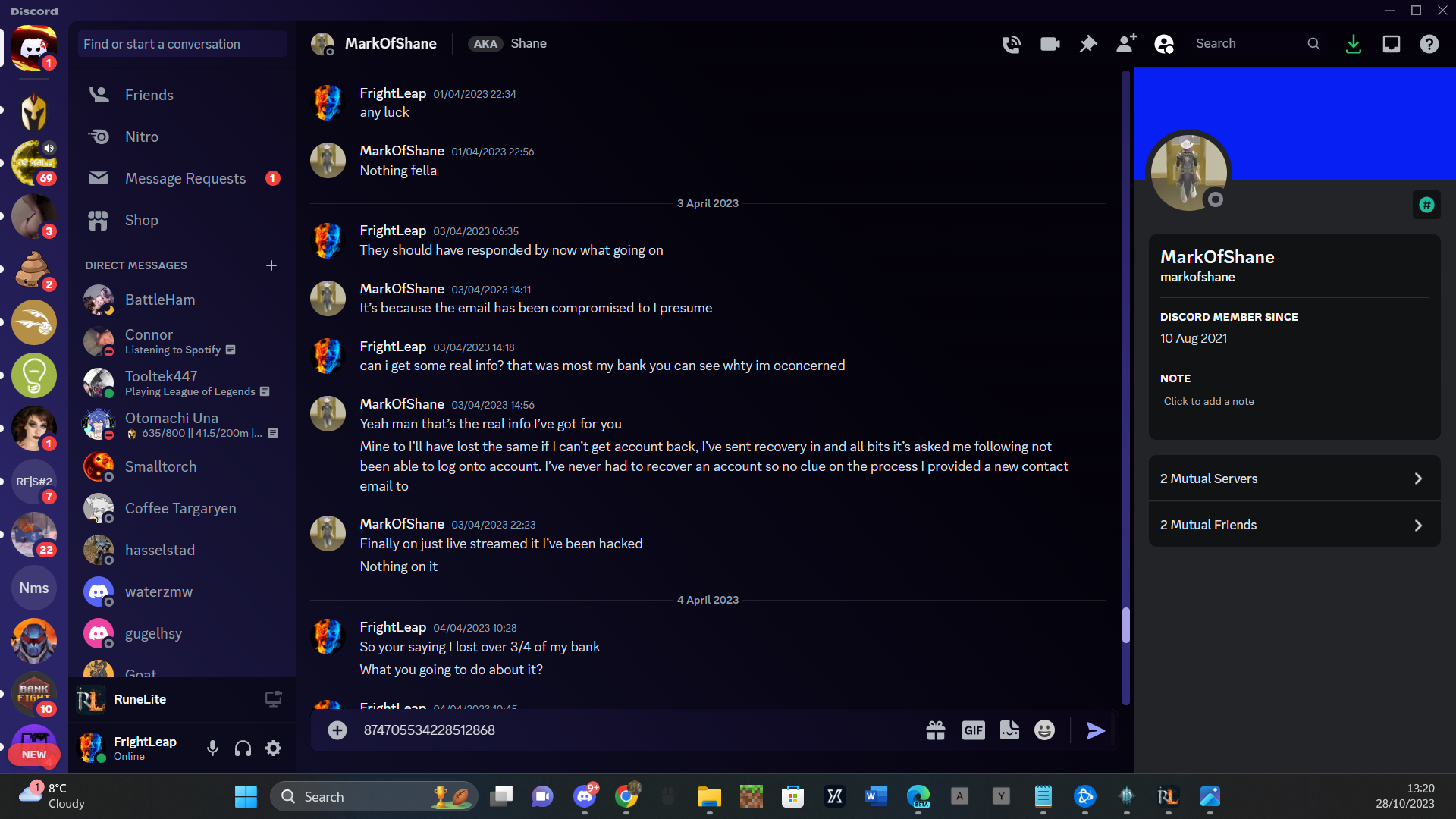This screenshot has height=819, width=1456.
Task: Open DM with Connor
Action: pos(182,341)
